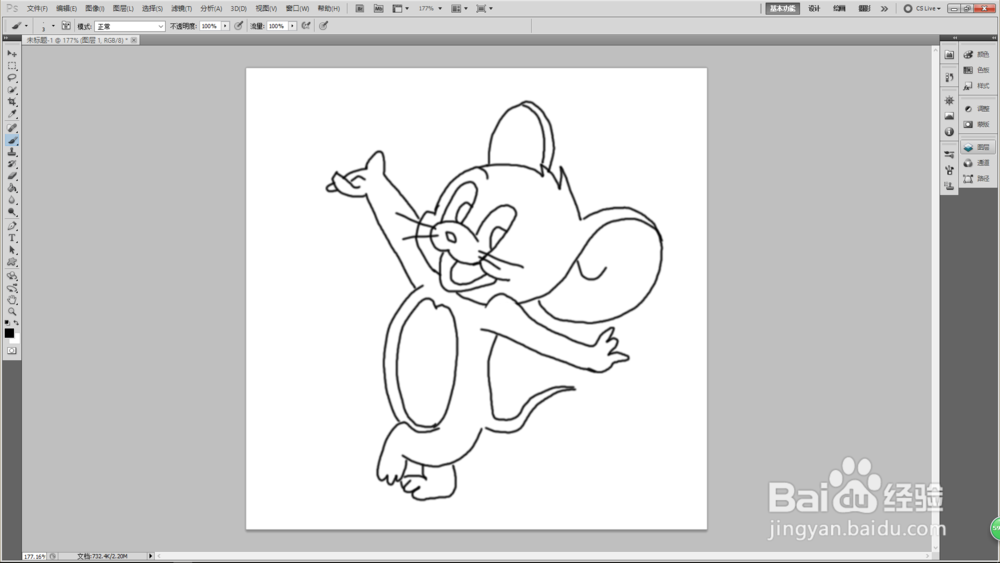Open the flow slider arrow
This screenshot has height=563, width=1000.
(x=292, y=26)
